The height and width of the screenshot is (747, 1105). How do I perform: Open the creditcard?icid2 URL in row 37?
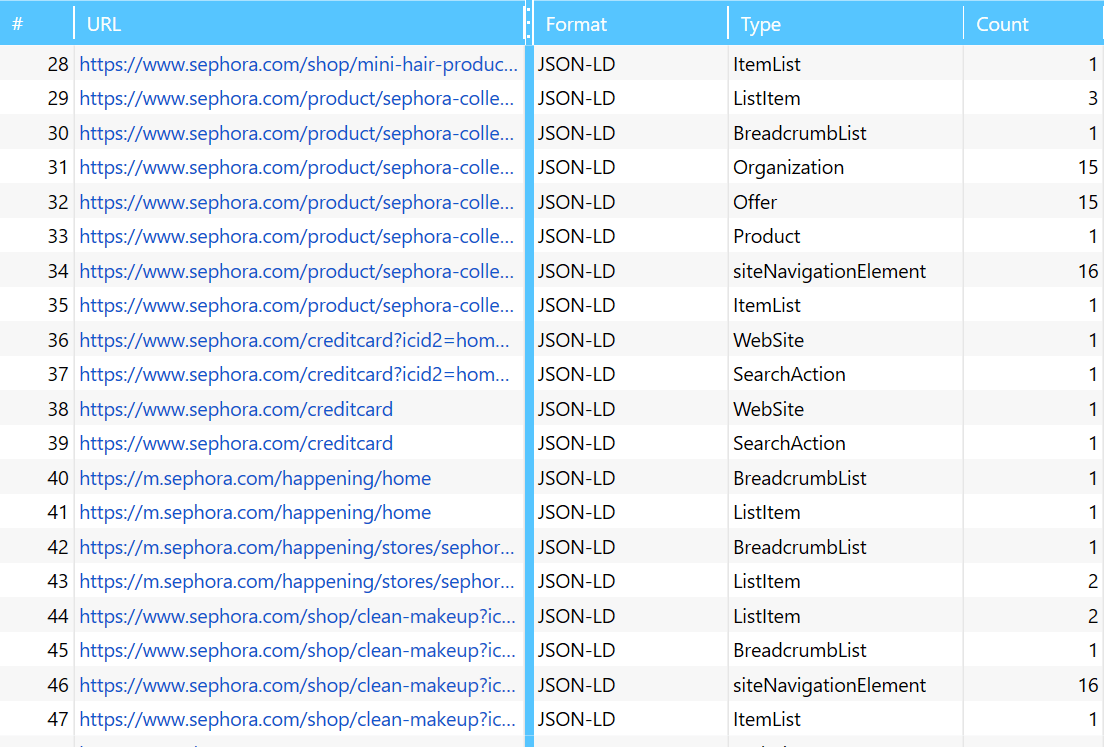point(294,375)
